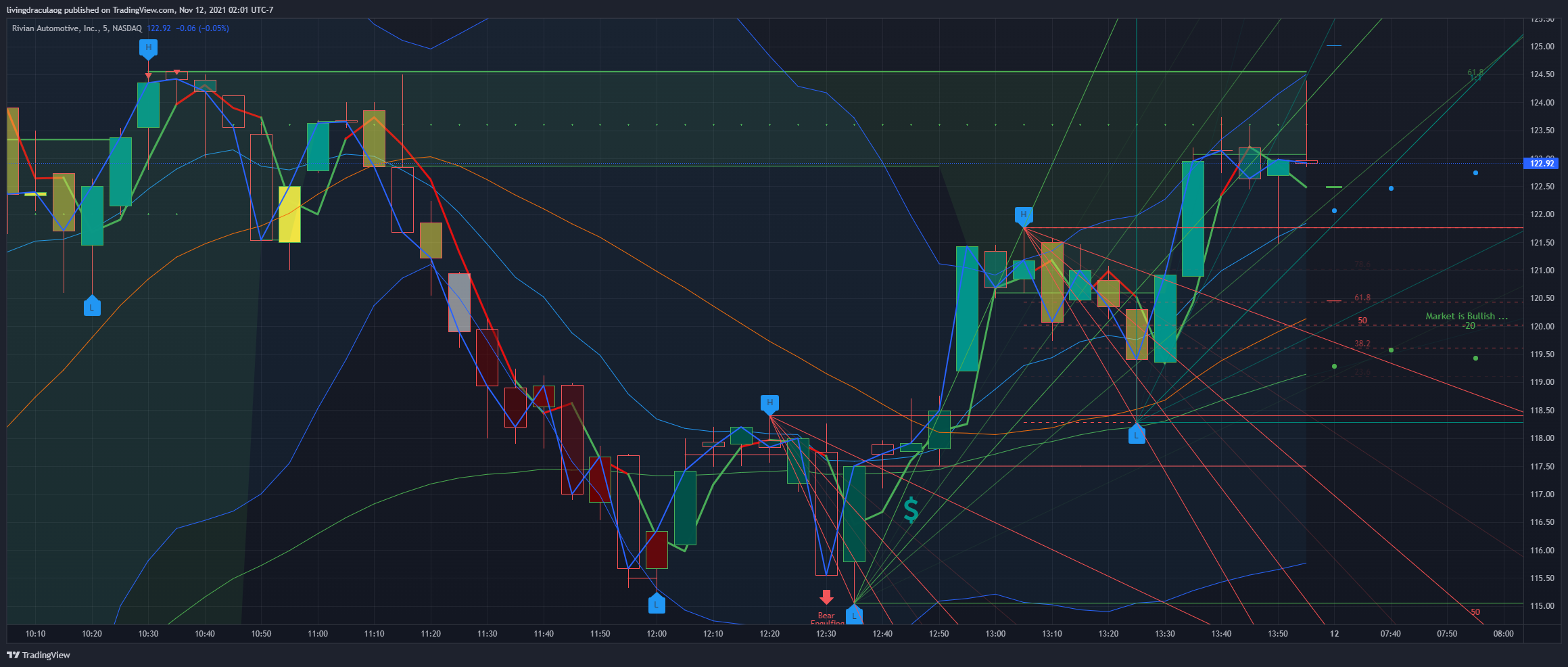Screen dimensions: 1568x667
Task: Click 117.50 on the price axis
Action: (1542, 467)
